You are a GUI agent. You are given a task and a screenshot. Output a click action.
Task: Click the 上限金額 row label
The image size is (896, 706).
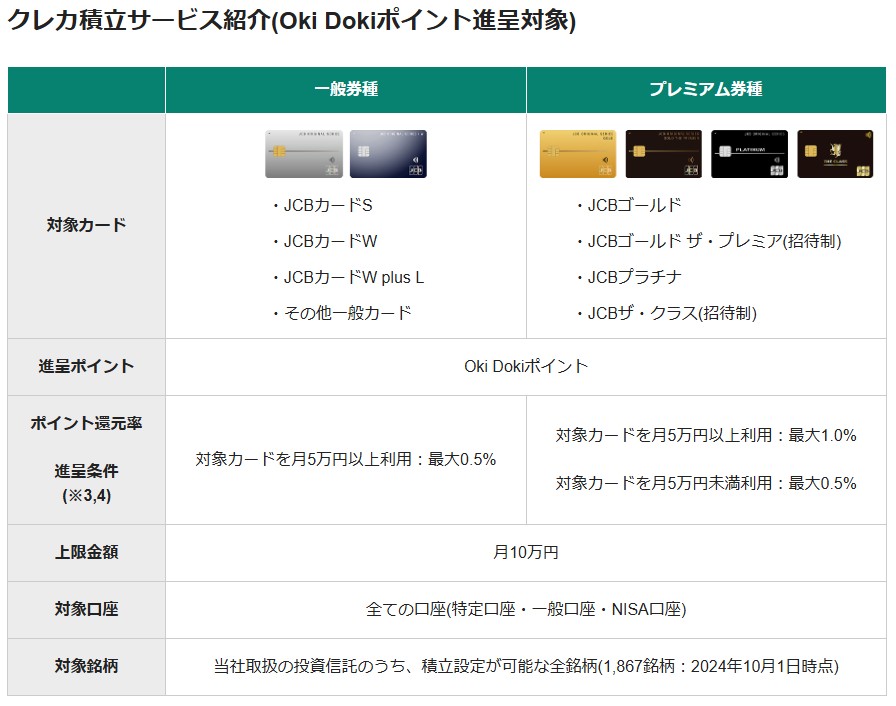(x=86, y=552)
